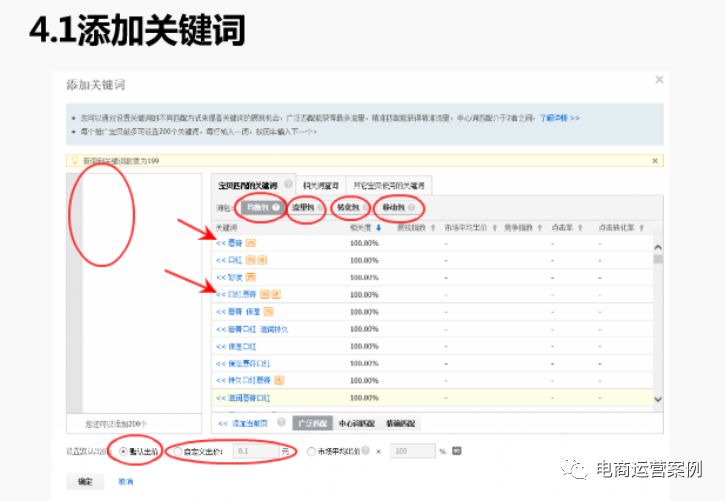The image size is (726, 501).
Task: Sort by the 点击率 column arrow
Action: [x=580, y=227]
